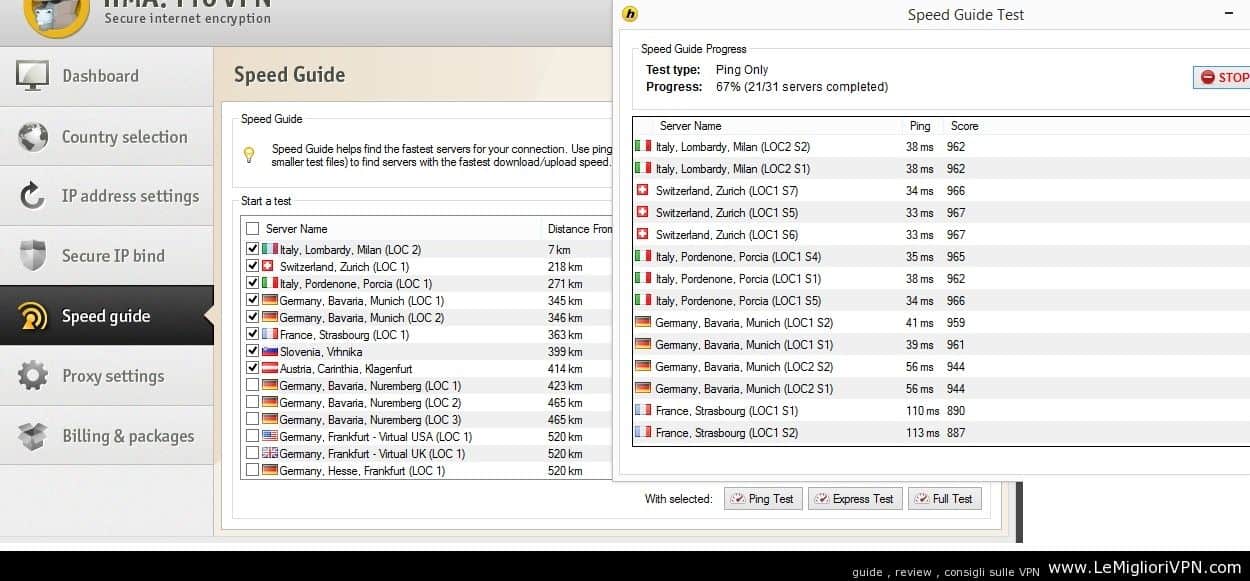1250x581 pixels.
Task: Uncheck Italy, Pordenone, Porcia (LOC 1)
Action: pos(252,284)
